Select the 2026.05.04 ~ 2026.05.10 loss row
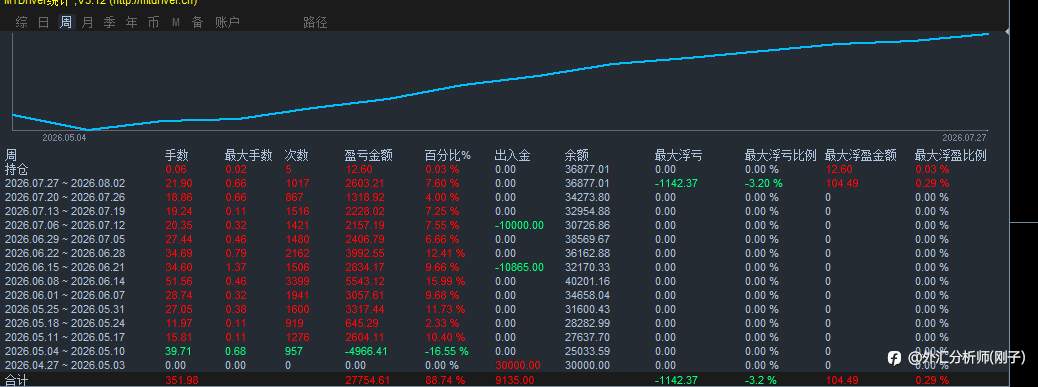 [x=503, y=351]
